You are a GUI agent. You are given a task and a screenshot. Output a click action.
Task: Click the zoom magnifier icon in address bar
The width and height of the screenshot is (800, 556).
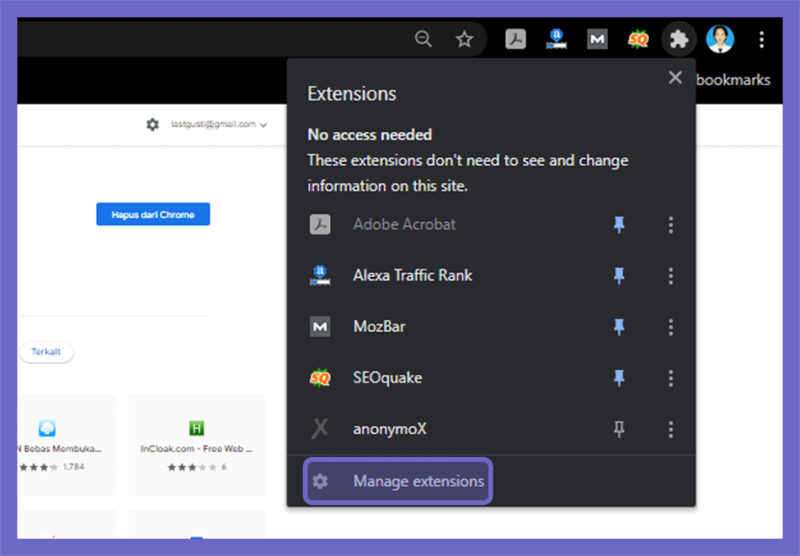coord(423,39)
